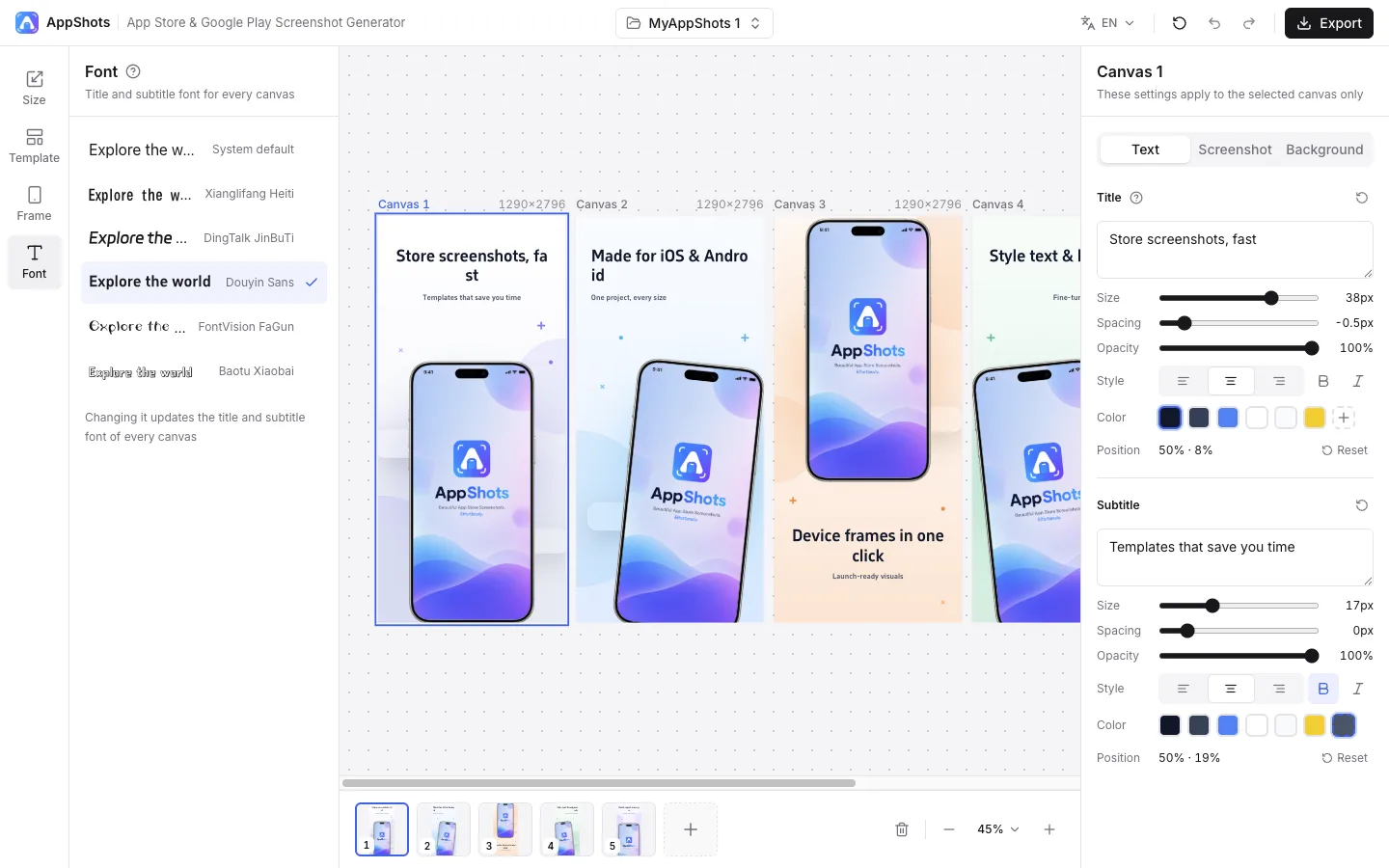Click the reset history icon left of undo
Screen dimensions: 1389x868
pyautogui.click(x=1179, y=23)
